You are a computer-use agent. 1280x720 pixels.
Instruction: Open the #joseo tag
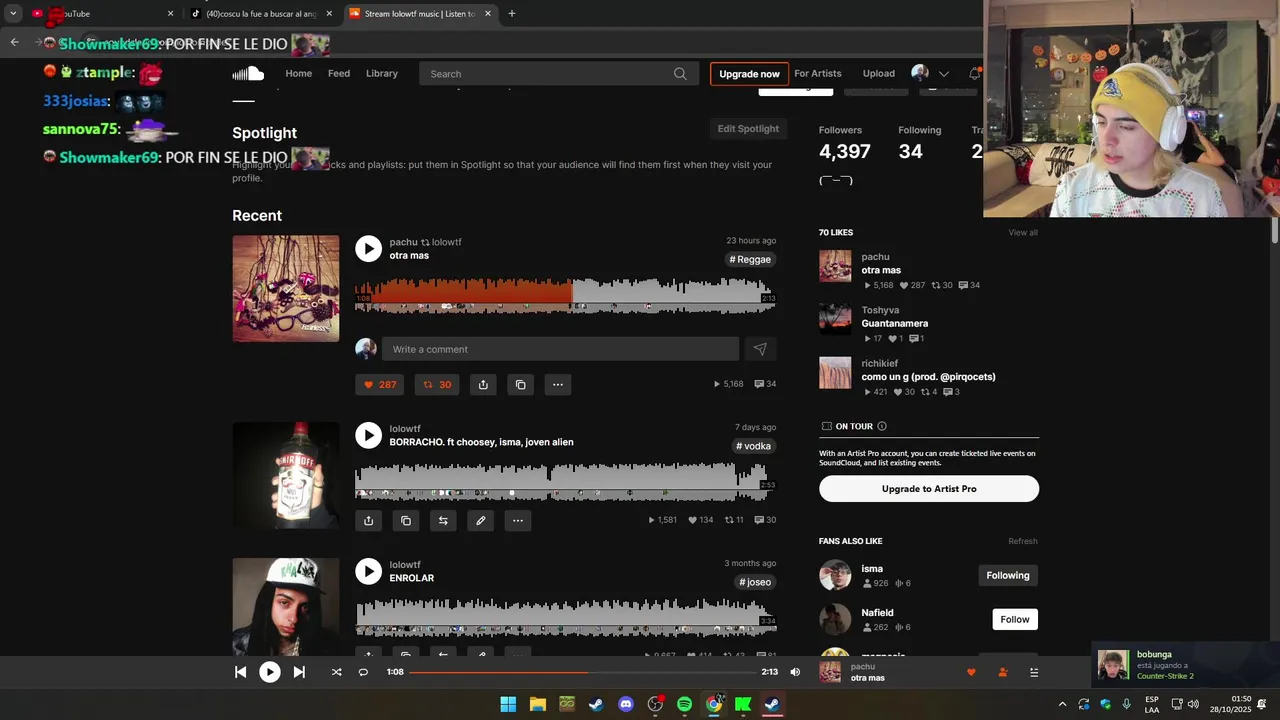(755, 582)
